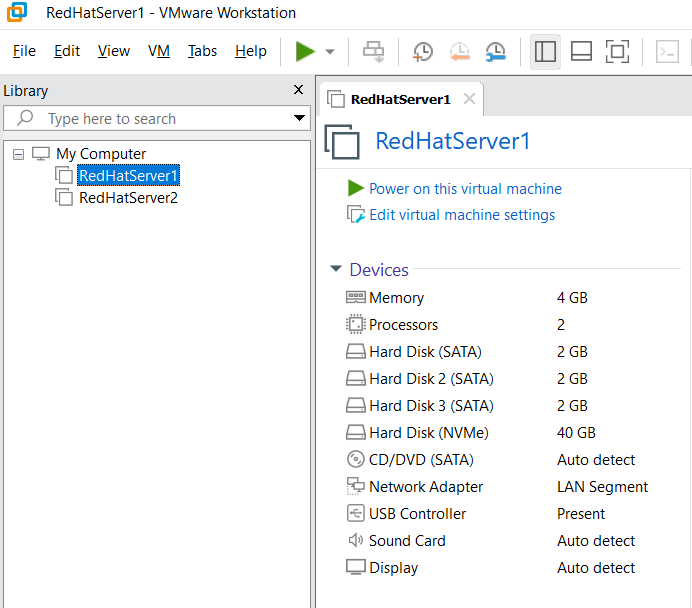Click Power on this virtual machine link

pyautogui.click(x=465, y=189)
